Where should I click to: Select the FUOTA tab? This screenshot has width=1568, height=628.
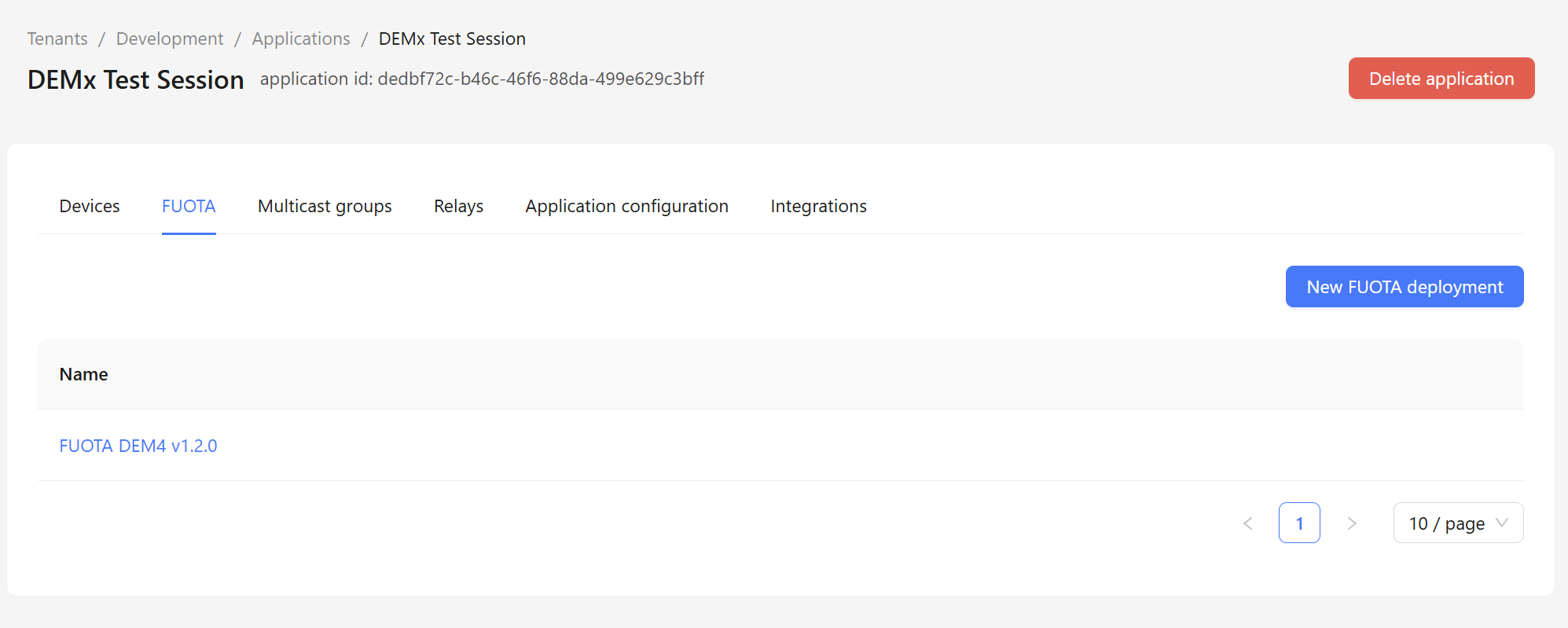pos(189,206)
